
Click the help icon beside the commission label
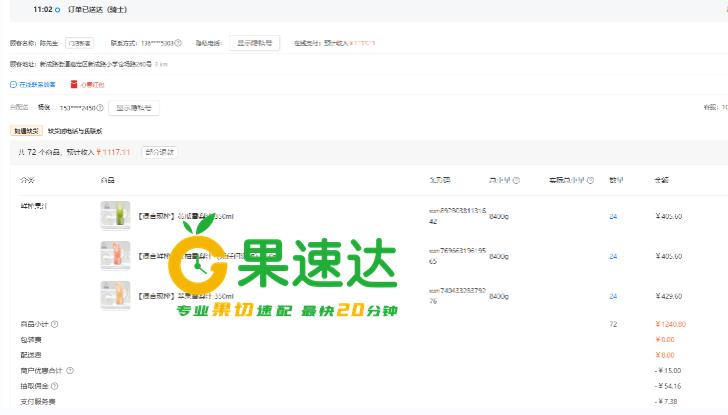click(54, 386)
